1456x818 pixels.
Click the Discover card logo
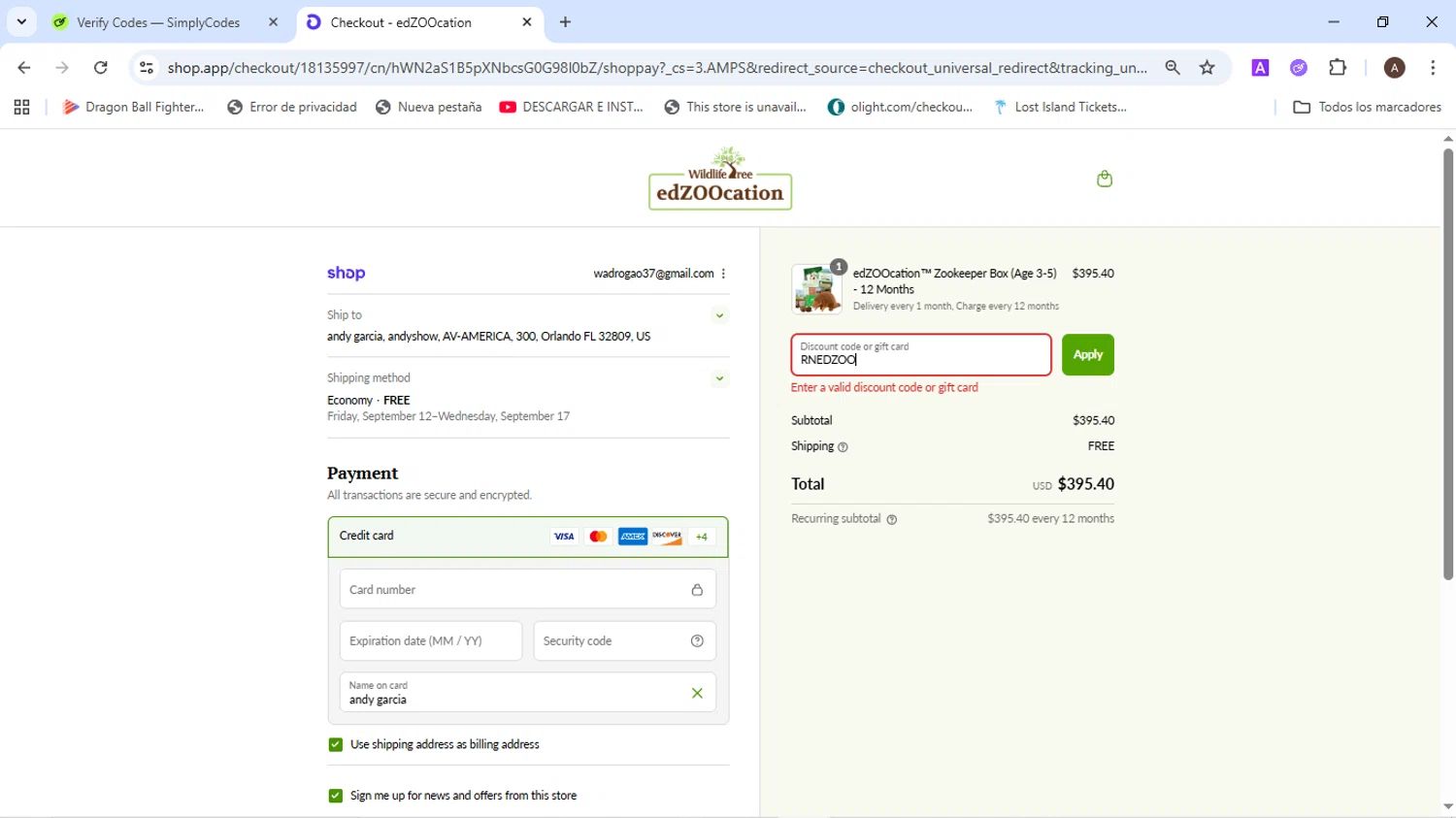[667, 537]
